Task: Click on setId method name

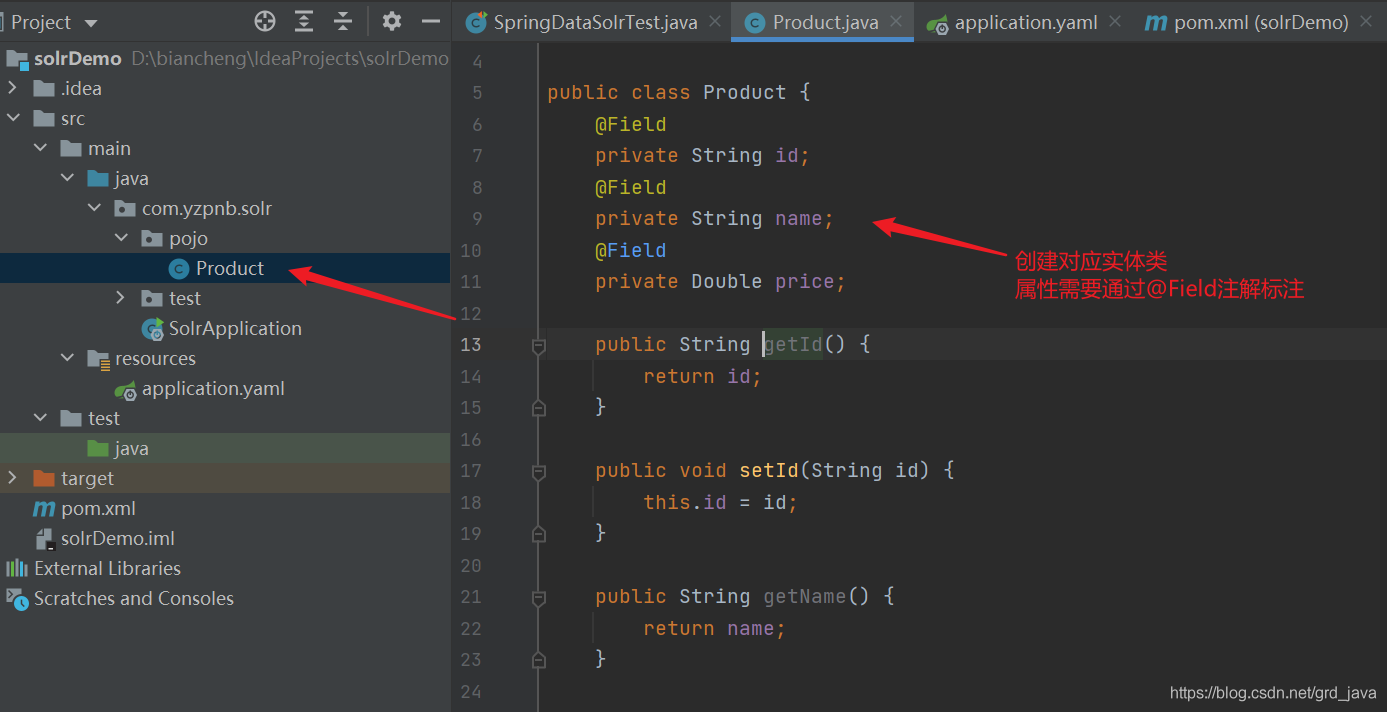Action: [769, 471]
